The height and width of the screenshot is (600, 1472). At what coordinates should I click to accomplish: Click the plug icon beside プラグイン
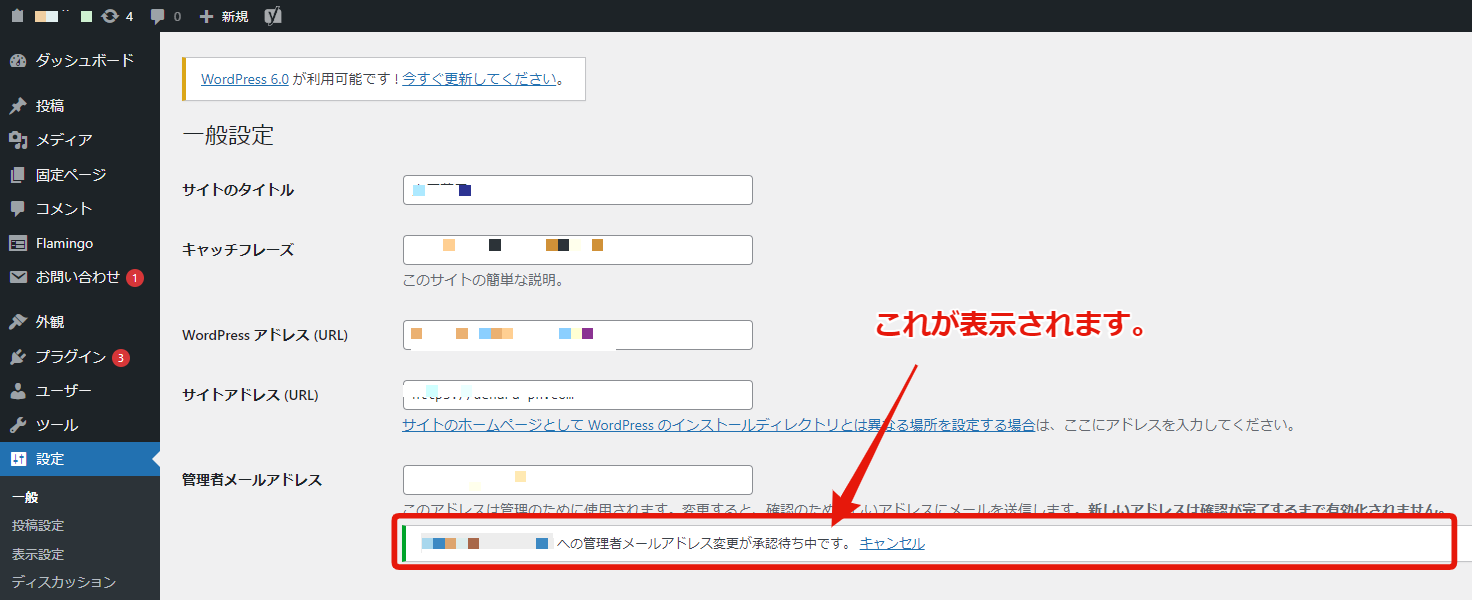(17, 357)
